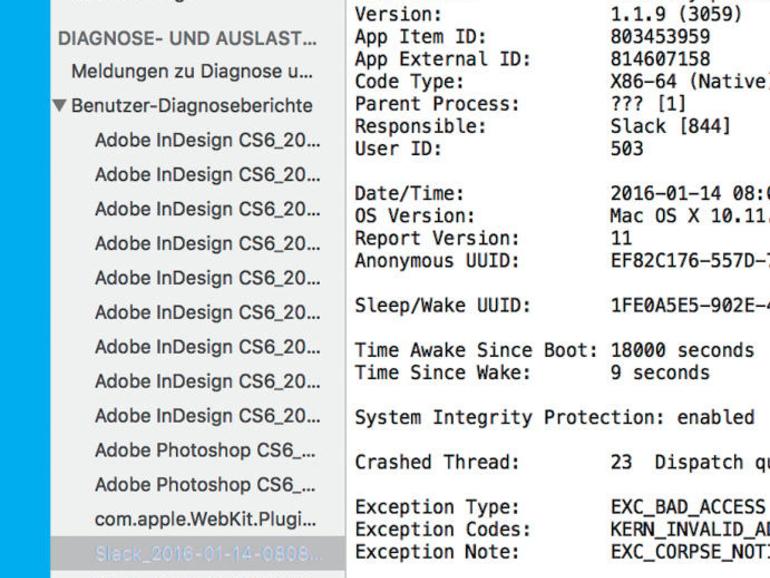Open the com.apple.WebKit.Plugin crash report
This screenshot has width=770, height=578.
tap(205, 519)
